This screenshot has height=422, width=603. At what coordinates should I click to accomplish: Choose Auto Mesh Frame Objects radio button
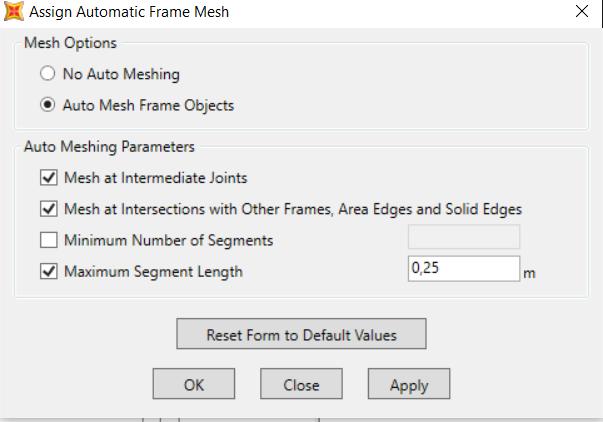[x=48, y=105]
